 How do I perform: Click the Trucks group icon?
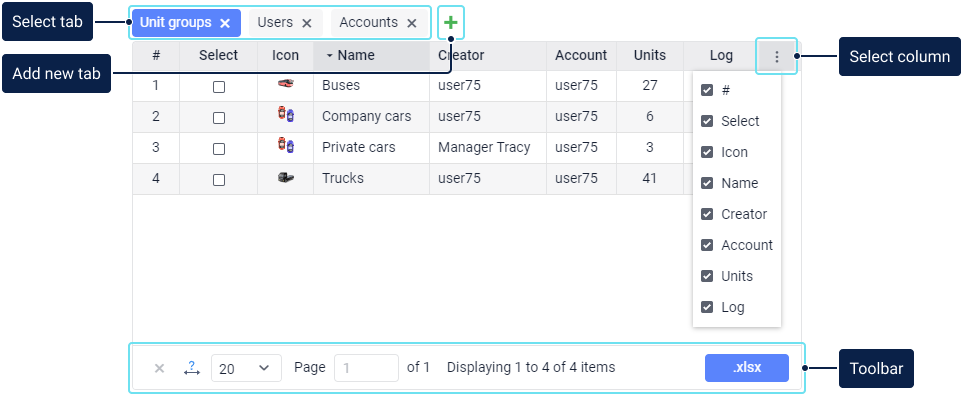pos(286,177)
